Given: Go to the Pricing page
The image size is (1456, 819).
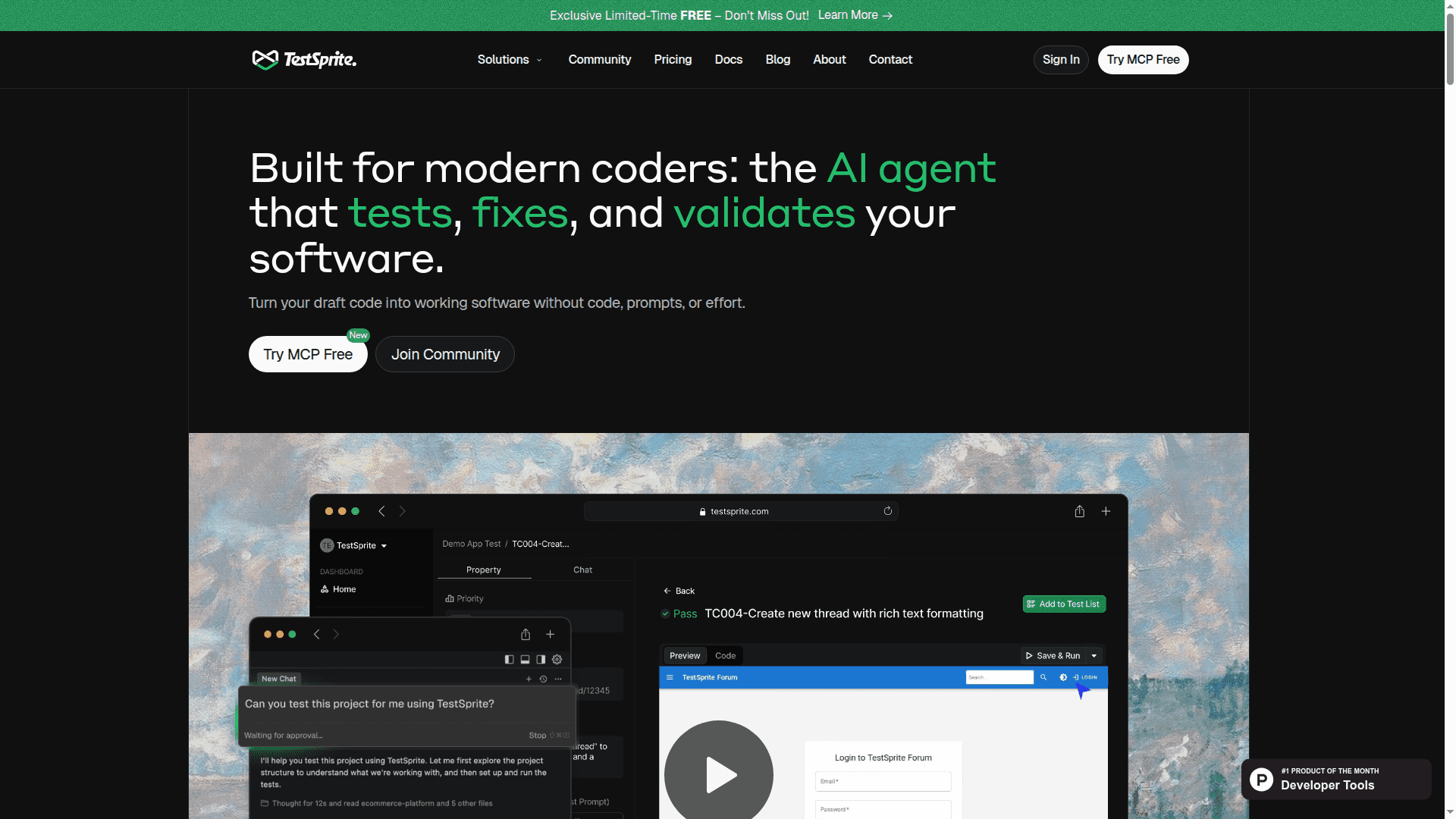Looking at the screenshot, I should point(673,59).
